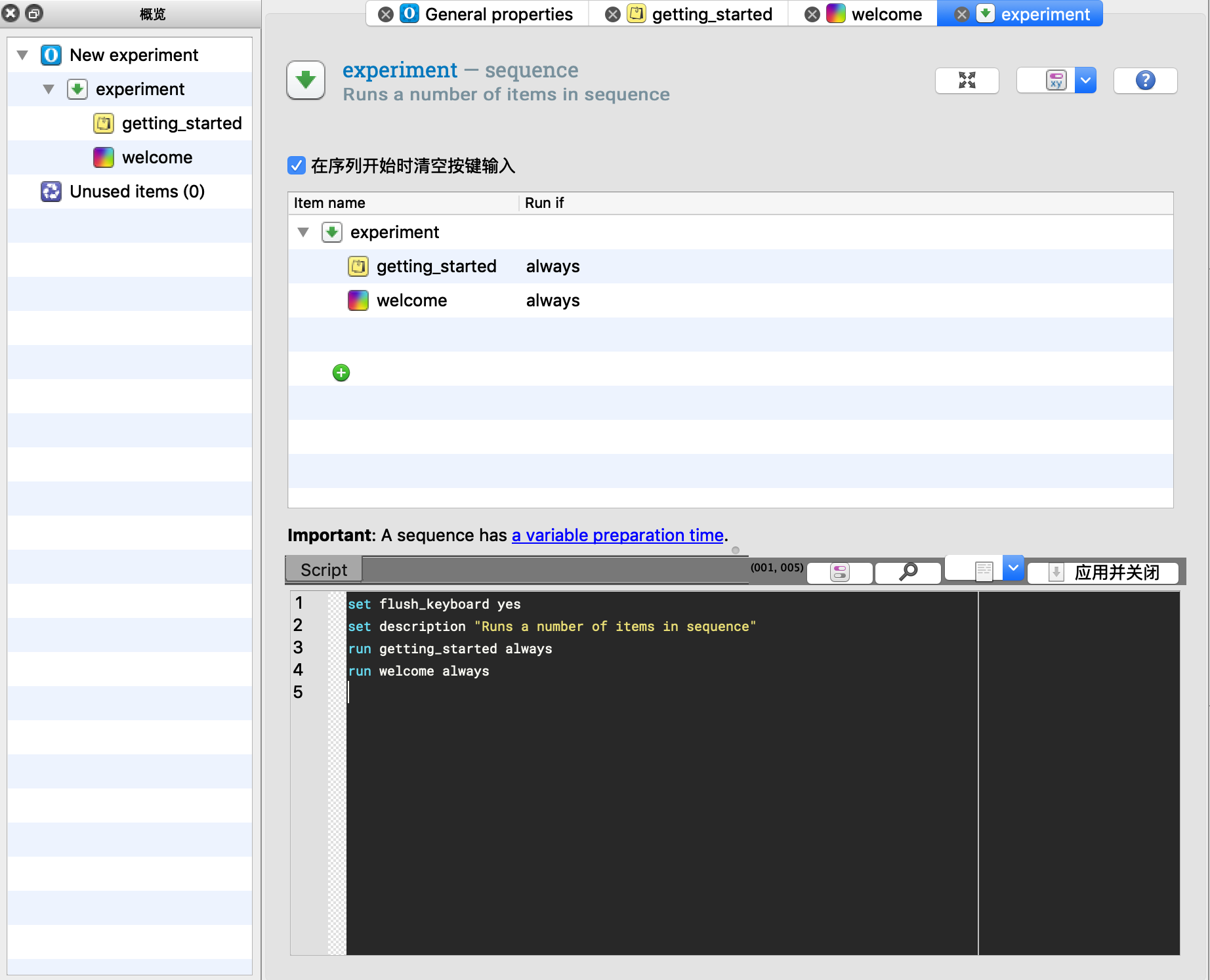Click the xy variables viewer icon
The image size is (1210, 980).
point(1056,80)
